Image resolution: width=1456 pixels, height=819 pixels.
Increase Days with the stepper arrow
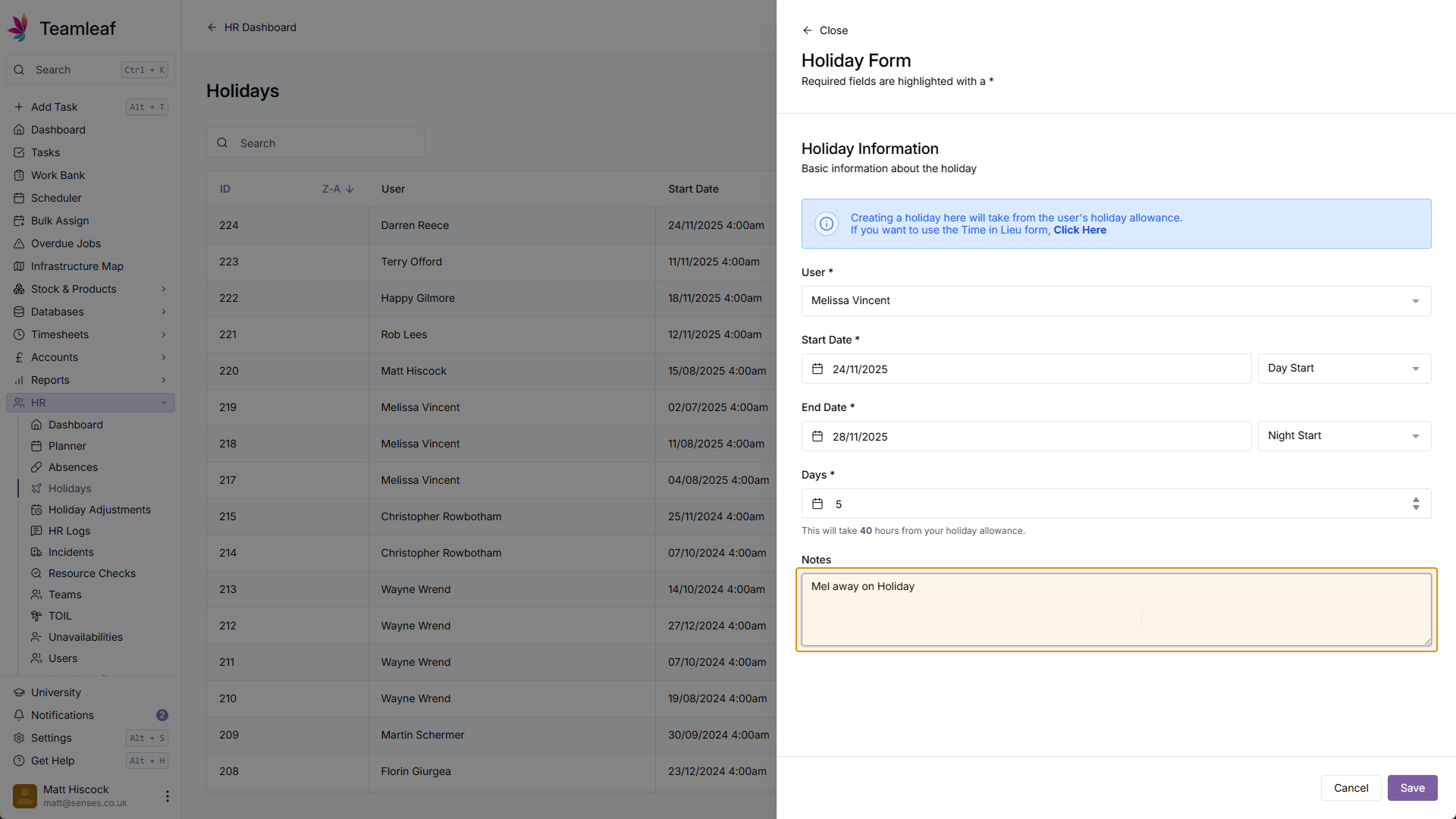1416,500
